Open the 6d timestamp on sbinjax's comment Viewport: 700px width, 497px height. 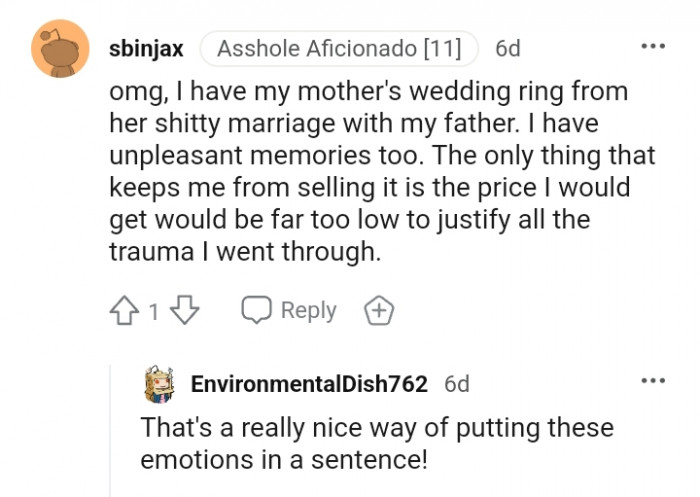point(508,49)
